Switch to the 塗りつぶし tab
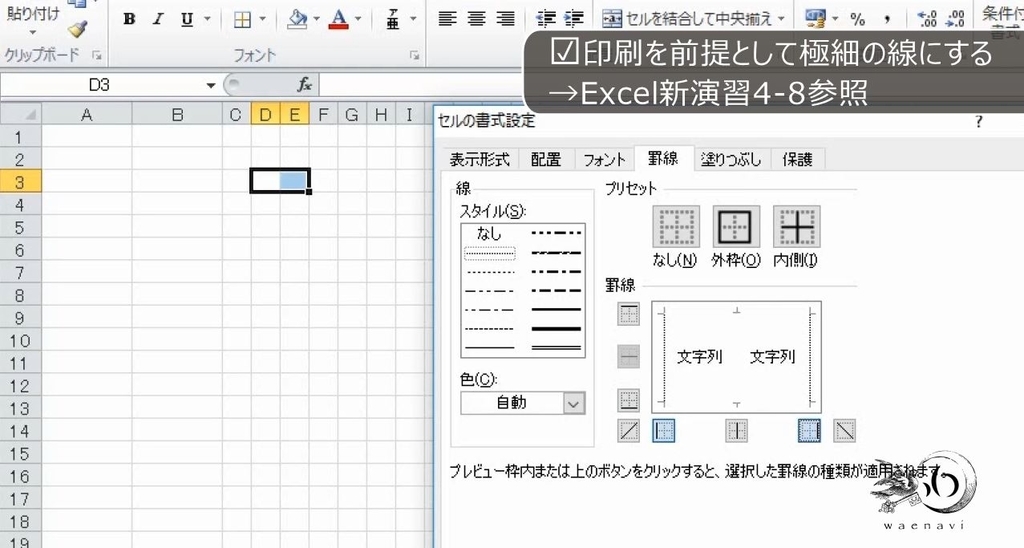This screenshot has height=548, width=1024. 731,159
